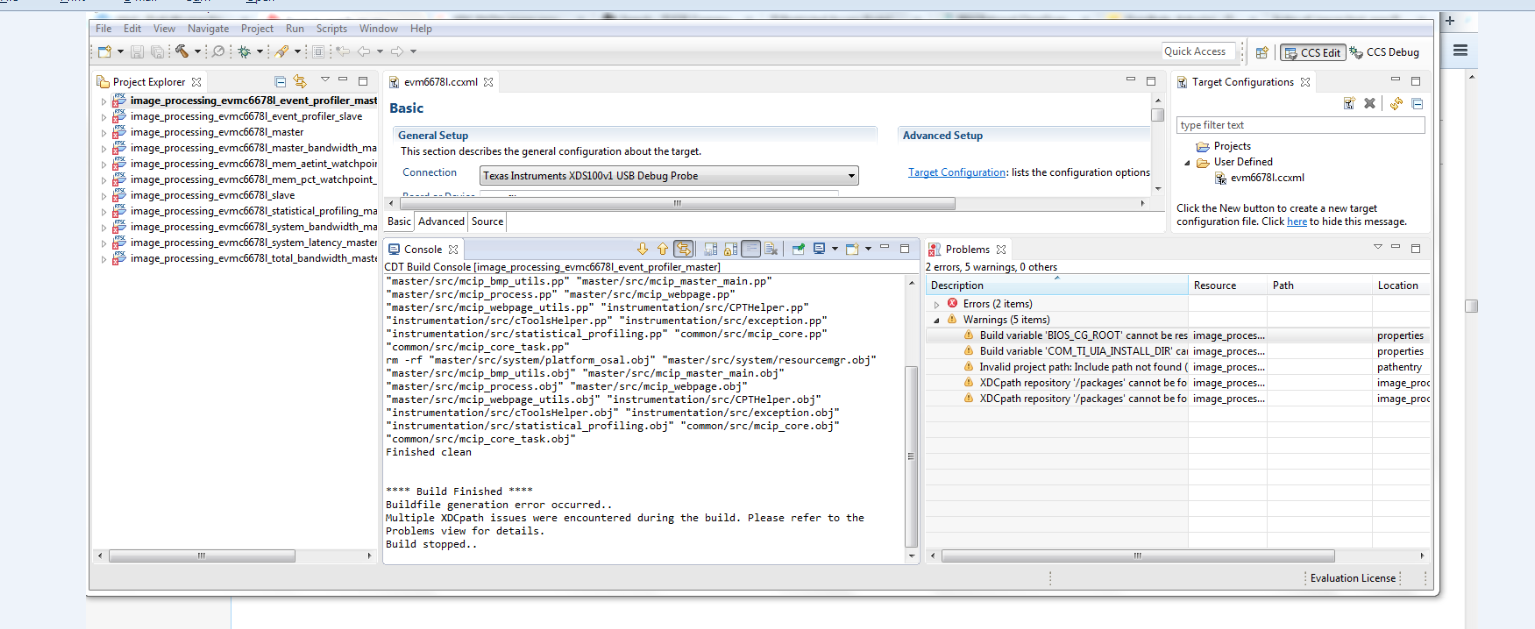Expand image_processing_evmc6678l_slave project

[x=104, y=196]
